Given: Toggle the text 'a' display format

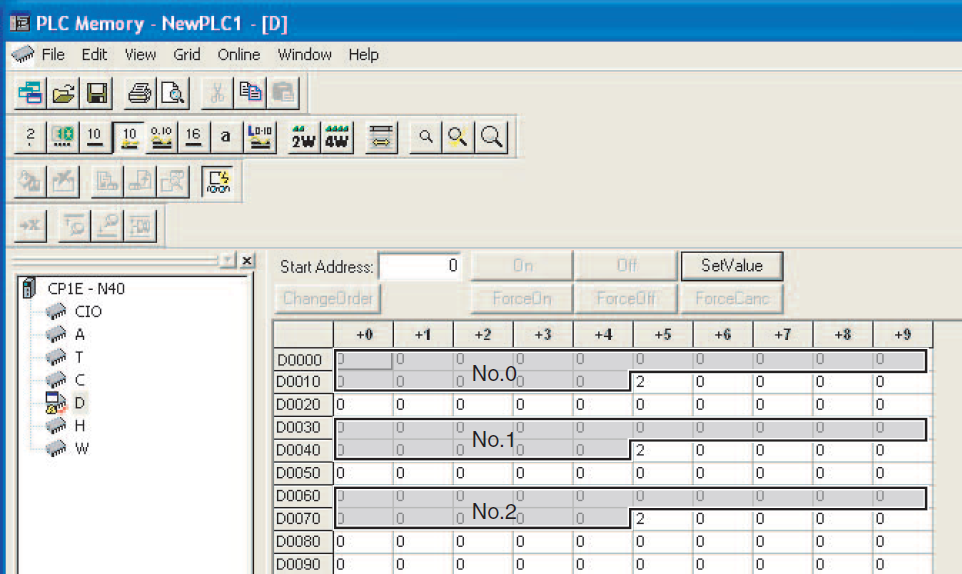Looking at the screenshot, I should click(225, 136).
